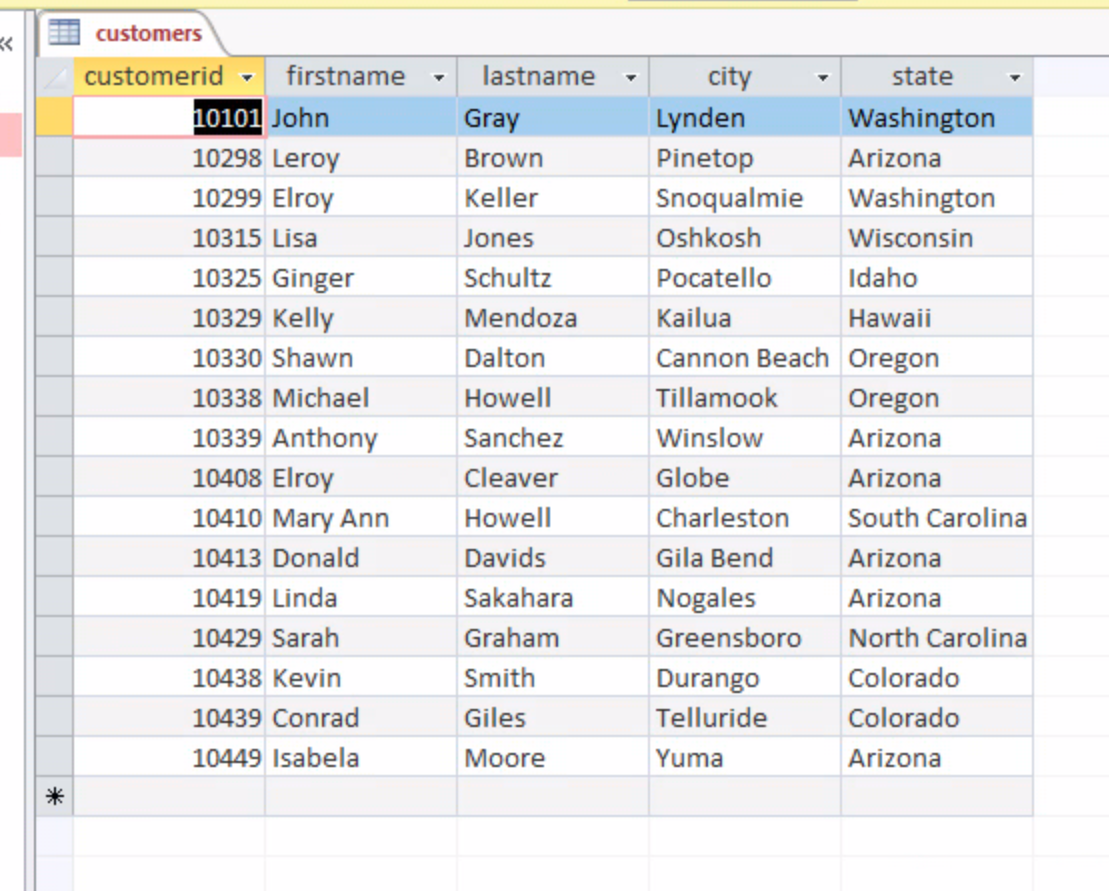Click the city cell Oshkosh

point(745,237)
